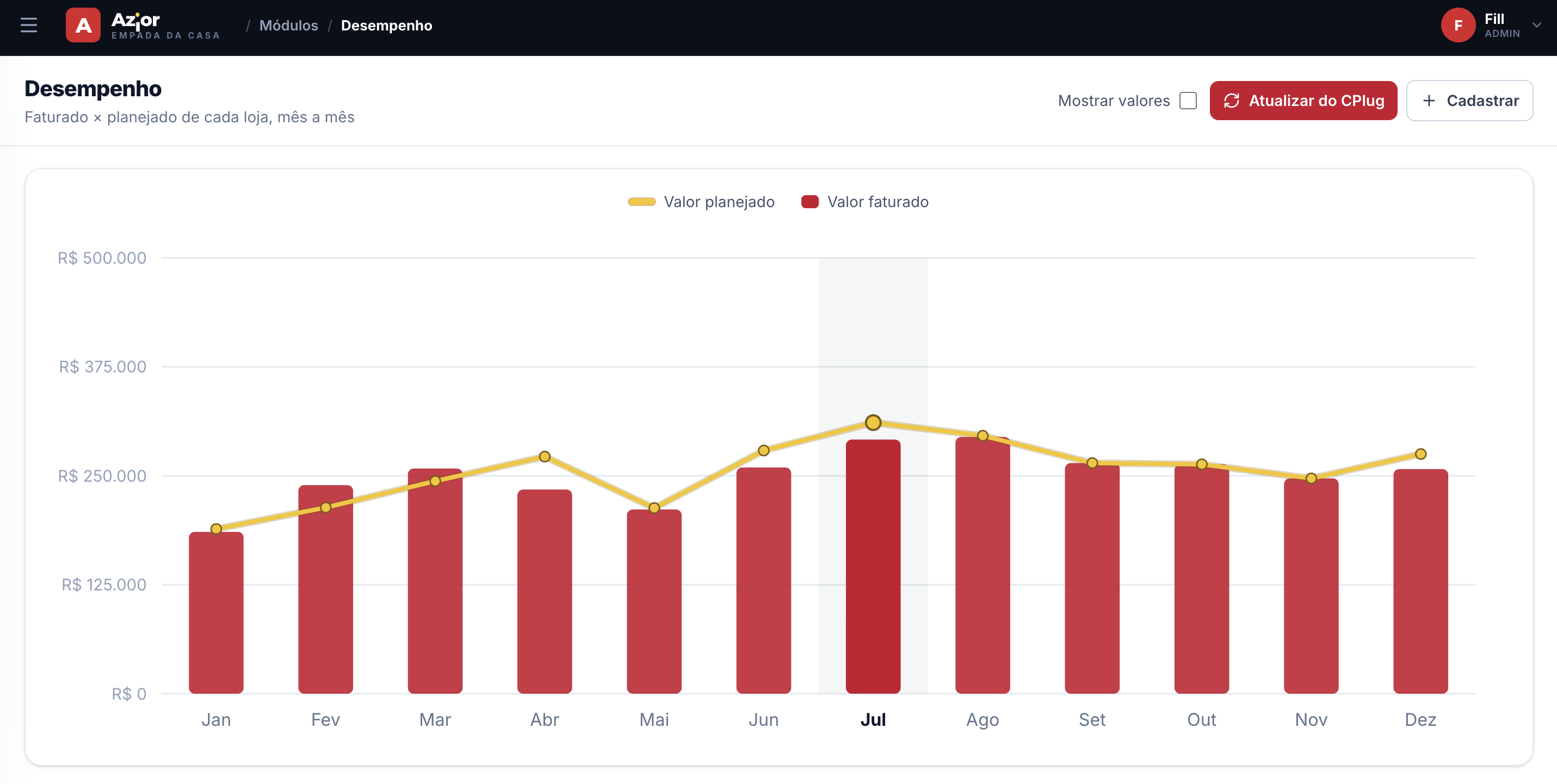1557x784 pixels.
Task: Click the yellow Valor planejado swatch
Action: coord(641,202)
